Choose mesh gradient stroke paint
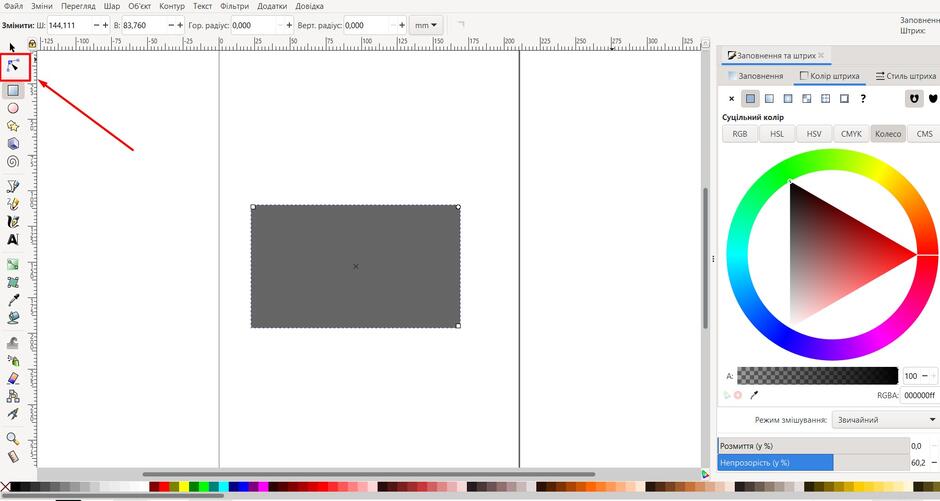This screenshot has height=501, width=940. (807, 99)
